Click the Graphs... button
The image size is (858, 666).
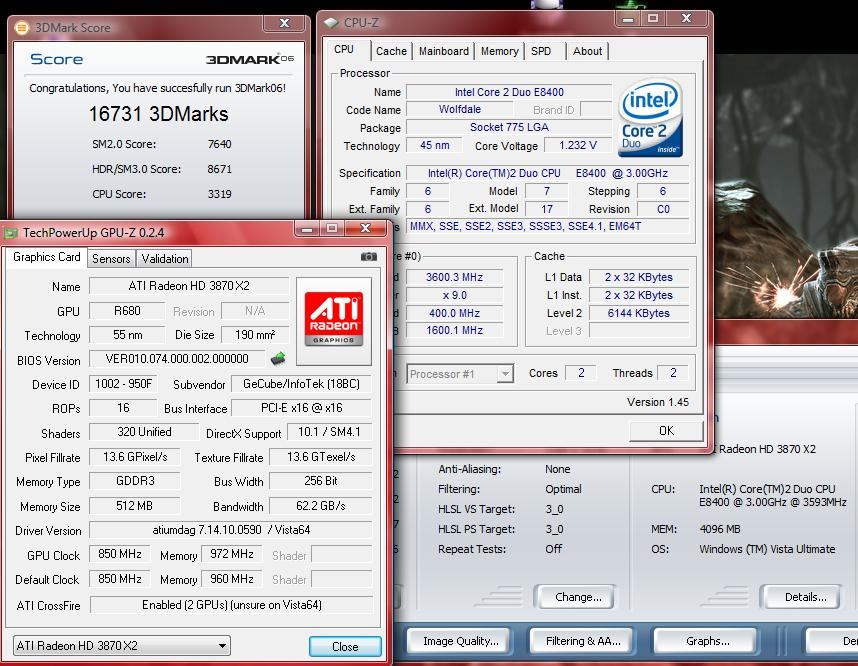click(708, 641)
